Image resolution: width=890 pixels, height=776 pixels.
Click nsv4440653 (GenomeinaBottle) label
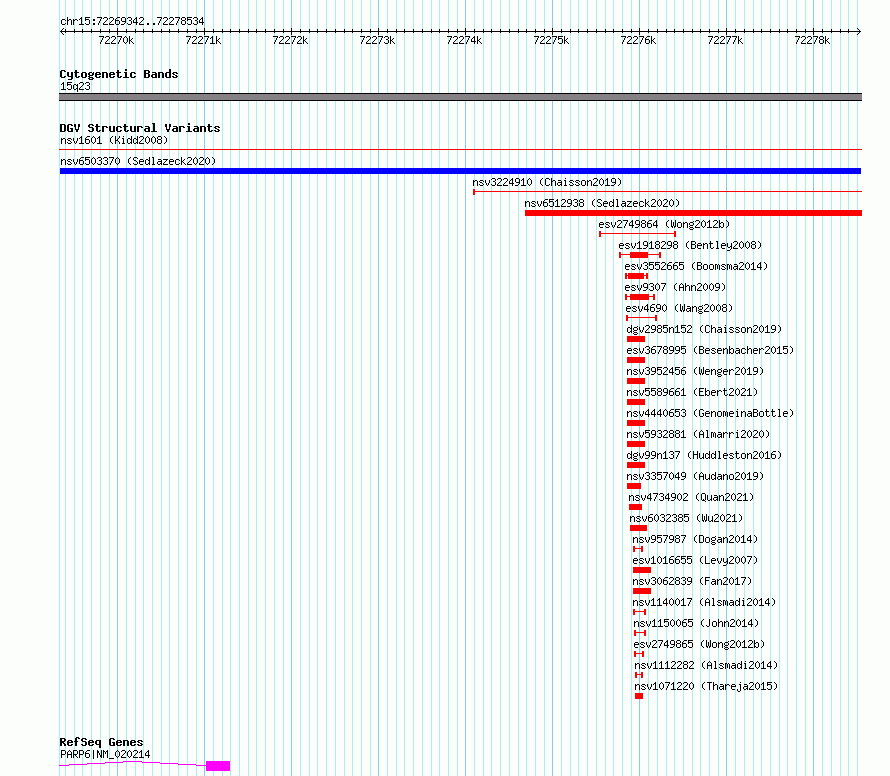[710, 413]
